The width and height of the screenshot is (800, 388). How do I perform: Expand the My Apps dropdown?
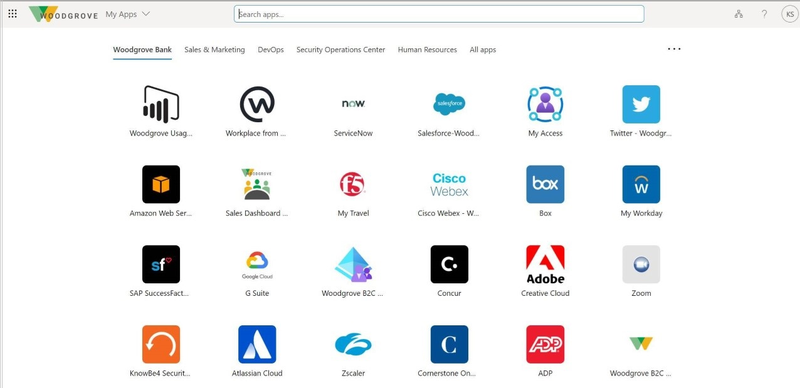tap(128, 14)
